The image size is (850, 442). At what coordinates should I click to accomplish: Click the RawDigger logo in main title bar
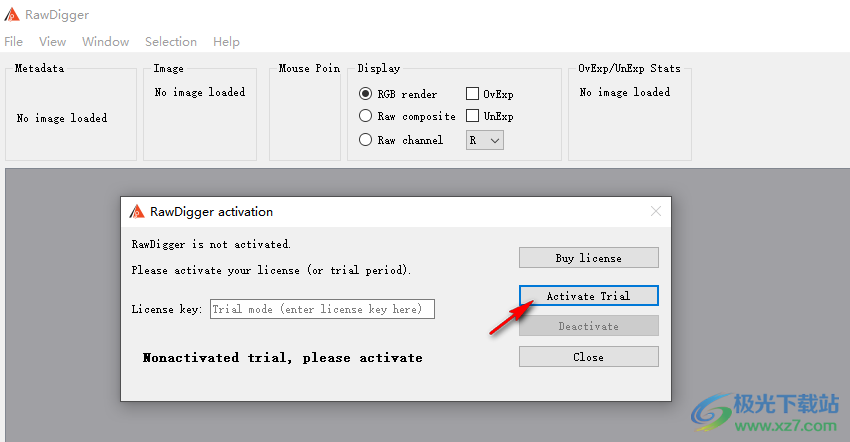[x=12, y=15]
